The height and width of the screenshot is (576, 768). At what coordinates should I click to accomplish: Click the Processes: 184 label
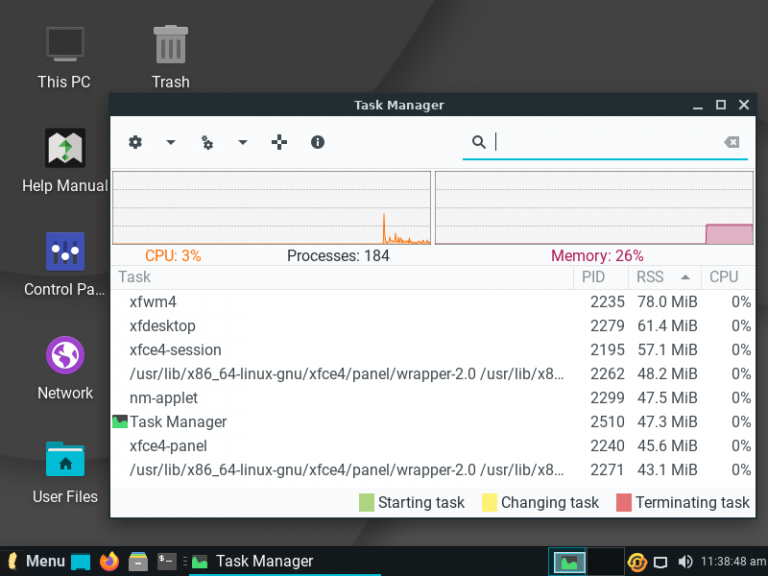[x=338, y=256]
